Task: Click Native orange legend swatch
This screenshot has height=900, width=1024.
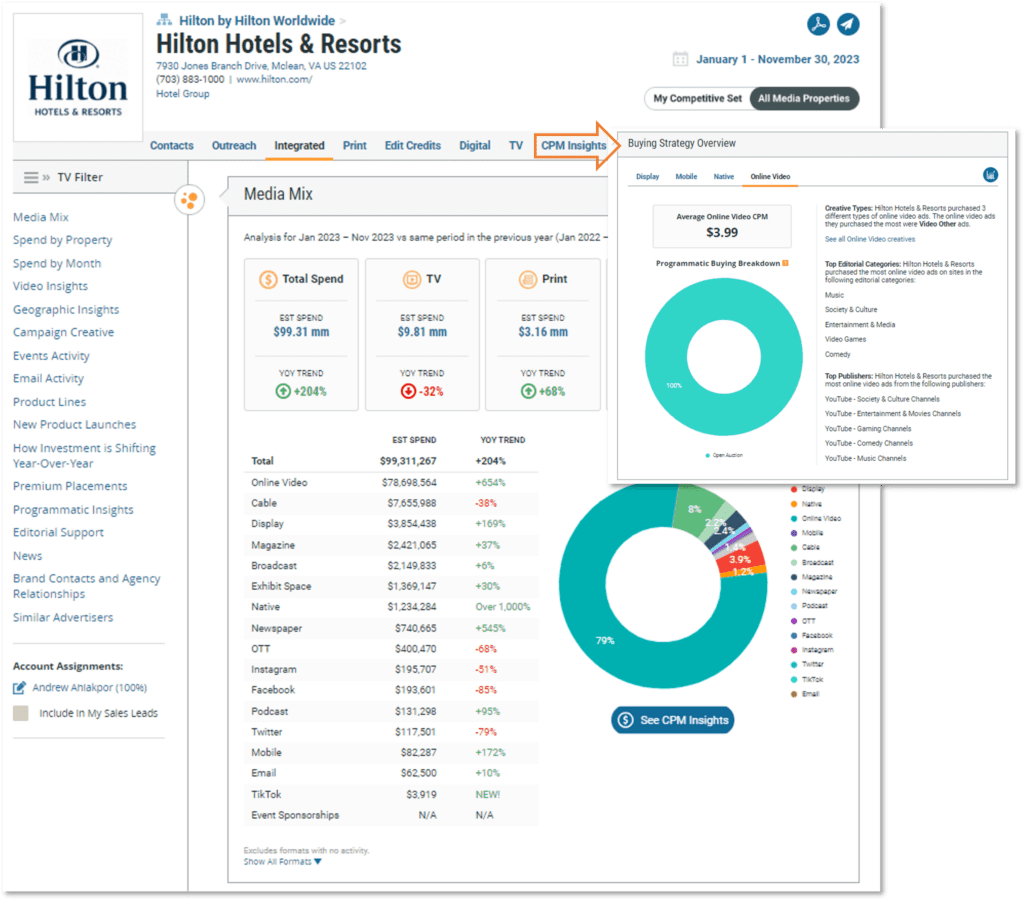Action: pos(793,504)
